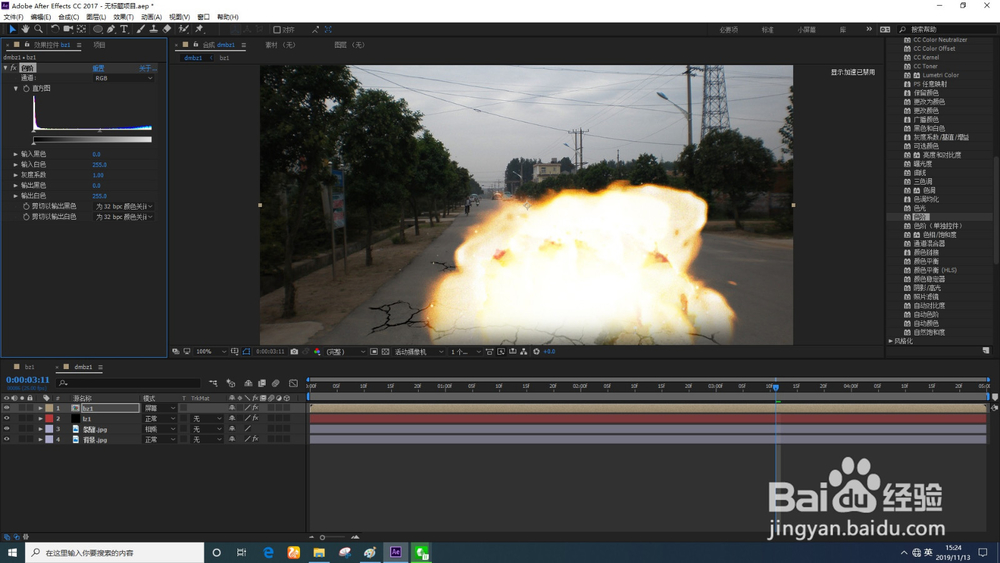Image resolution: width=1000 pixels, height=563 pixels.
Task: Select the Horizontal Type tool
Action: pos(124,29)
